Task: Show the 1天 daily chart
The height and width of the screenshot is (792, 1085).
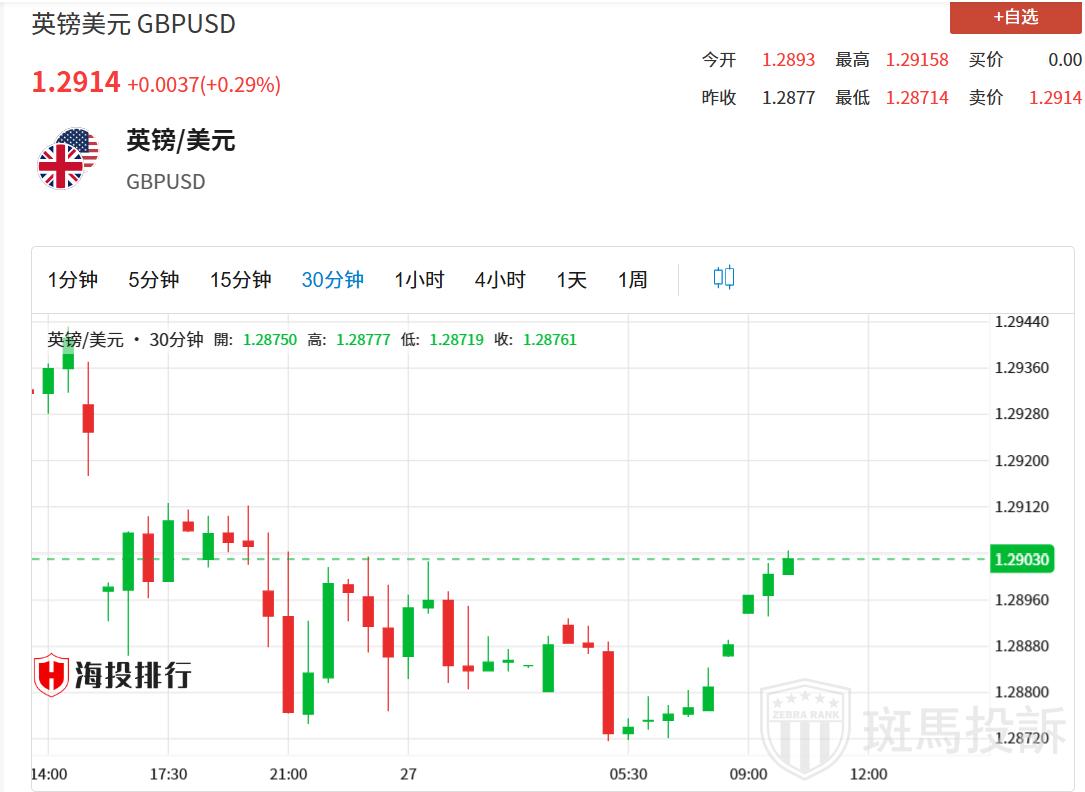Action: coord(572,280)
